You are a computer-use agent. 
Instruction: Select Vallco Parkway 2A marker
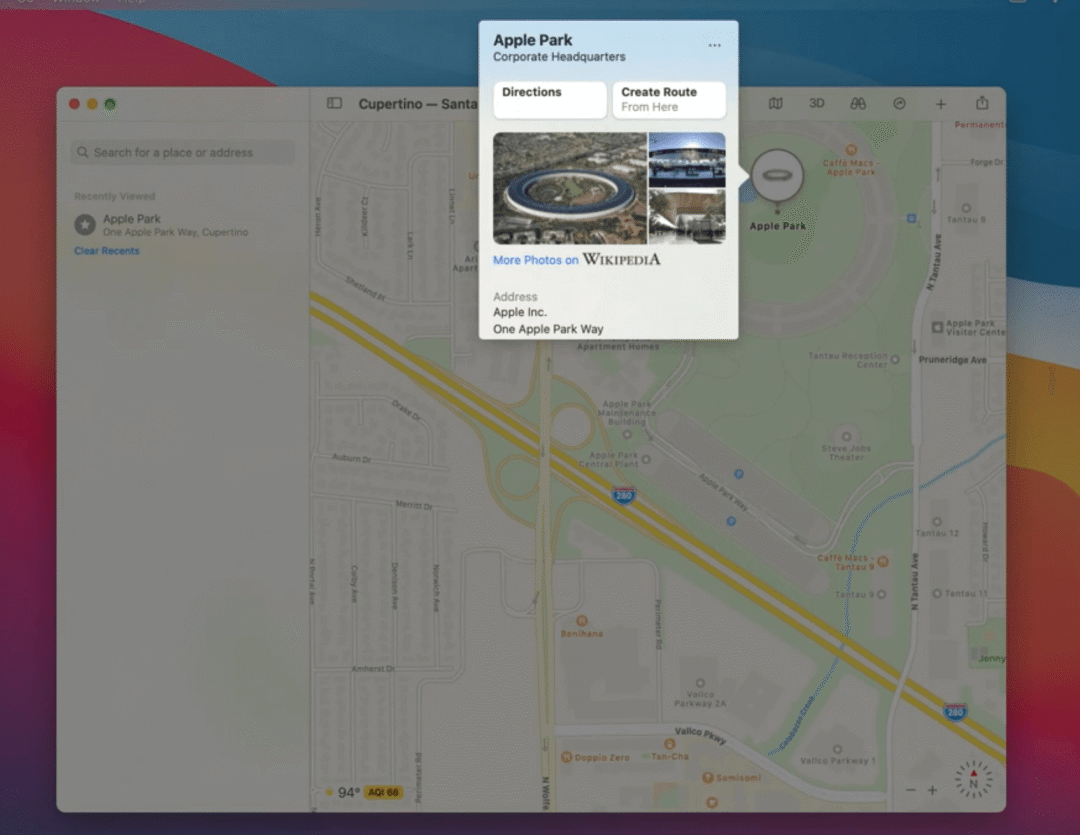(700, 683)
